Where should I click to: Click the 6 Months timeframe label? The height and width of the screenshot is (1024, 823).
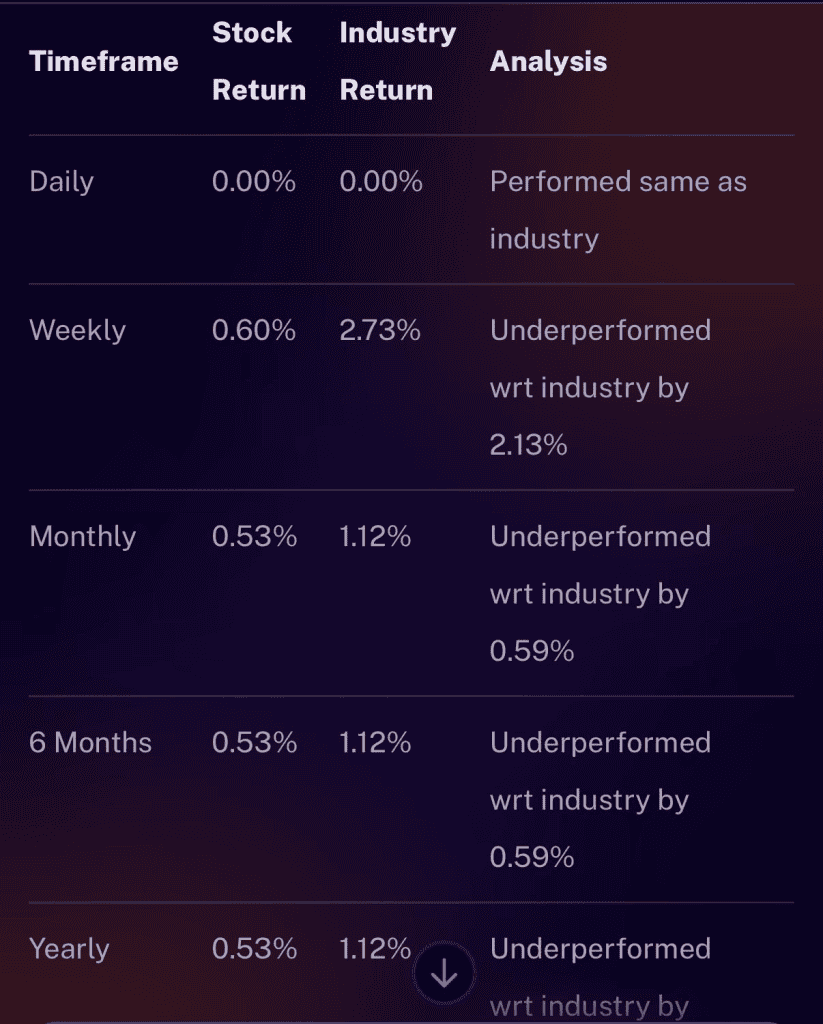coord(91,743)
